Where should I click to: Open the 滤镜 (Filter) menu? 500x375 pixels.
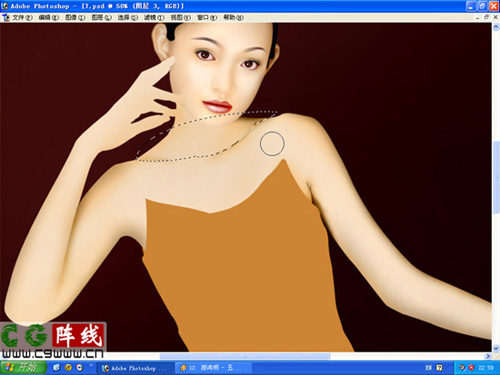154,17
